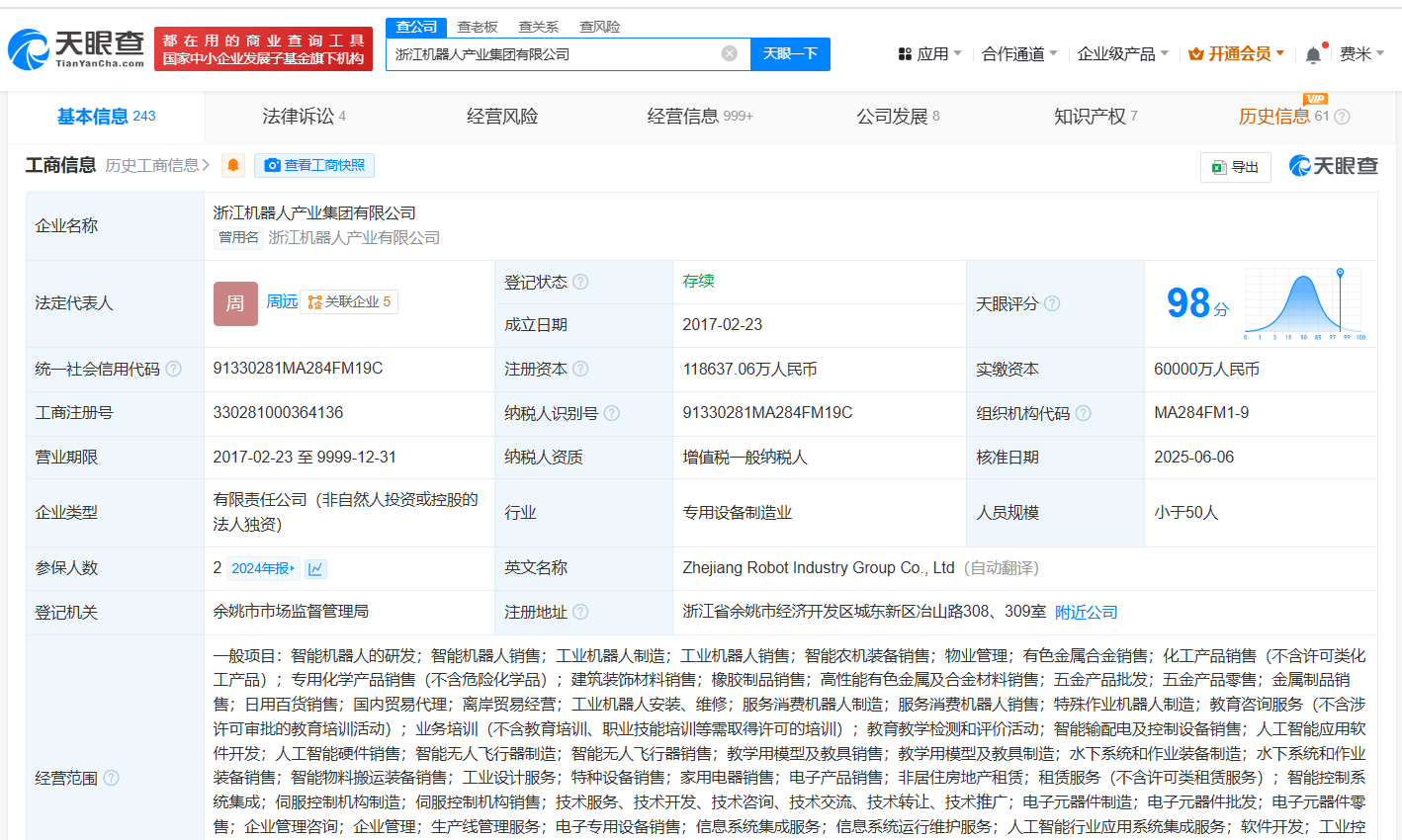Select the 查老板 search tab
Image resolution: width=1402 pixels, height=840 pixels.
(478, 27)
